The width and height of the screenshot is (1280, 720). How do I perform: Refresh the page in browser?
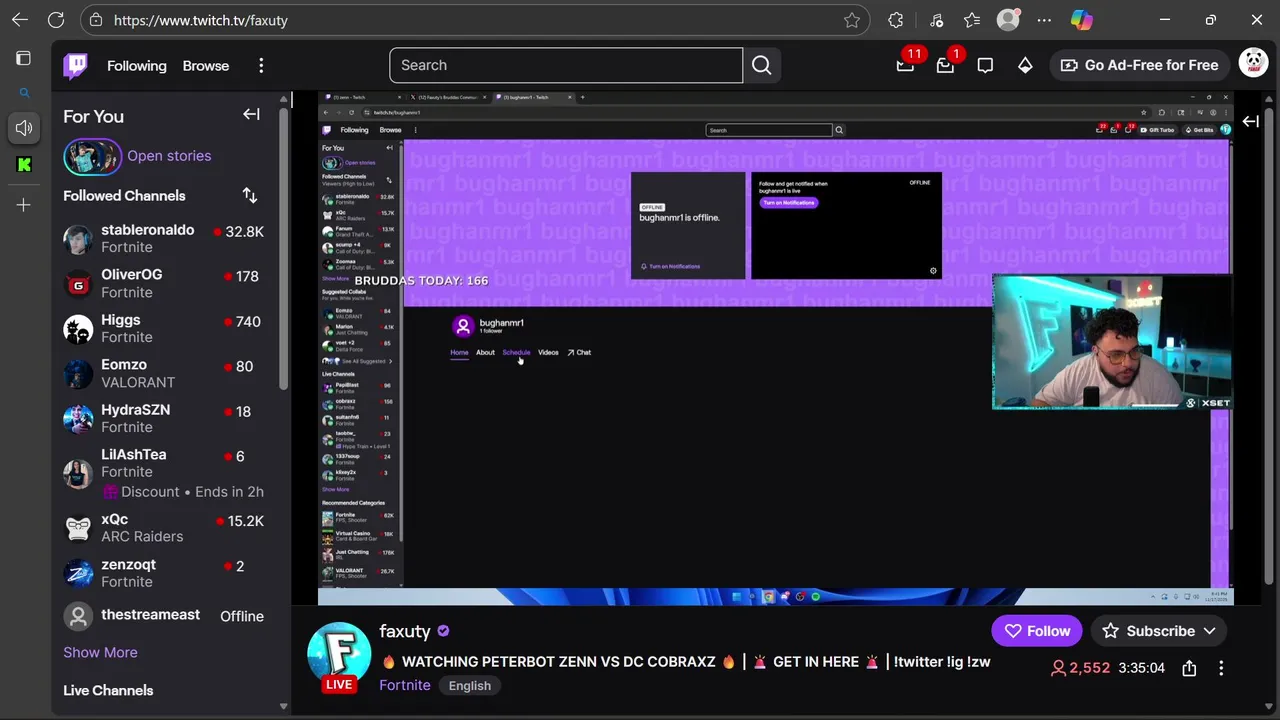click(56, 20)
